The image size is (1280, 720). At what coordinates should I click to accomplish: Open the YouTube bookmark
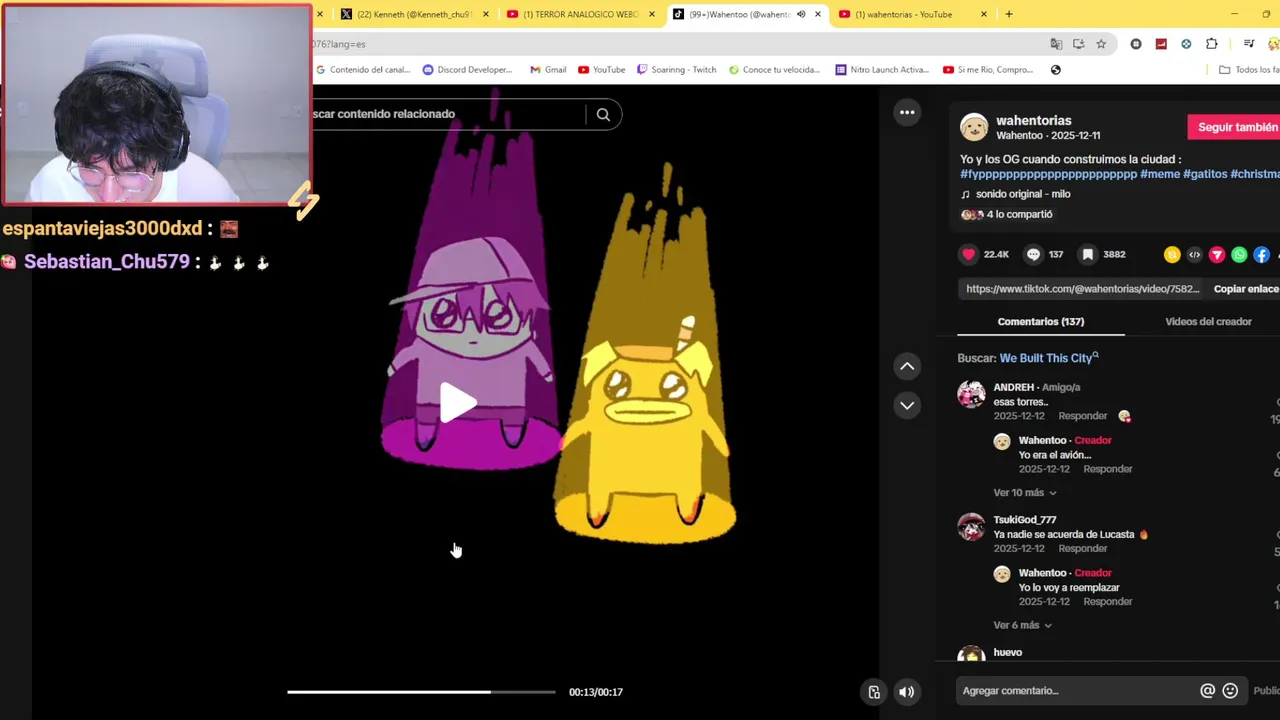(x=601, y=70)
